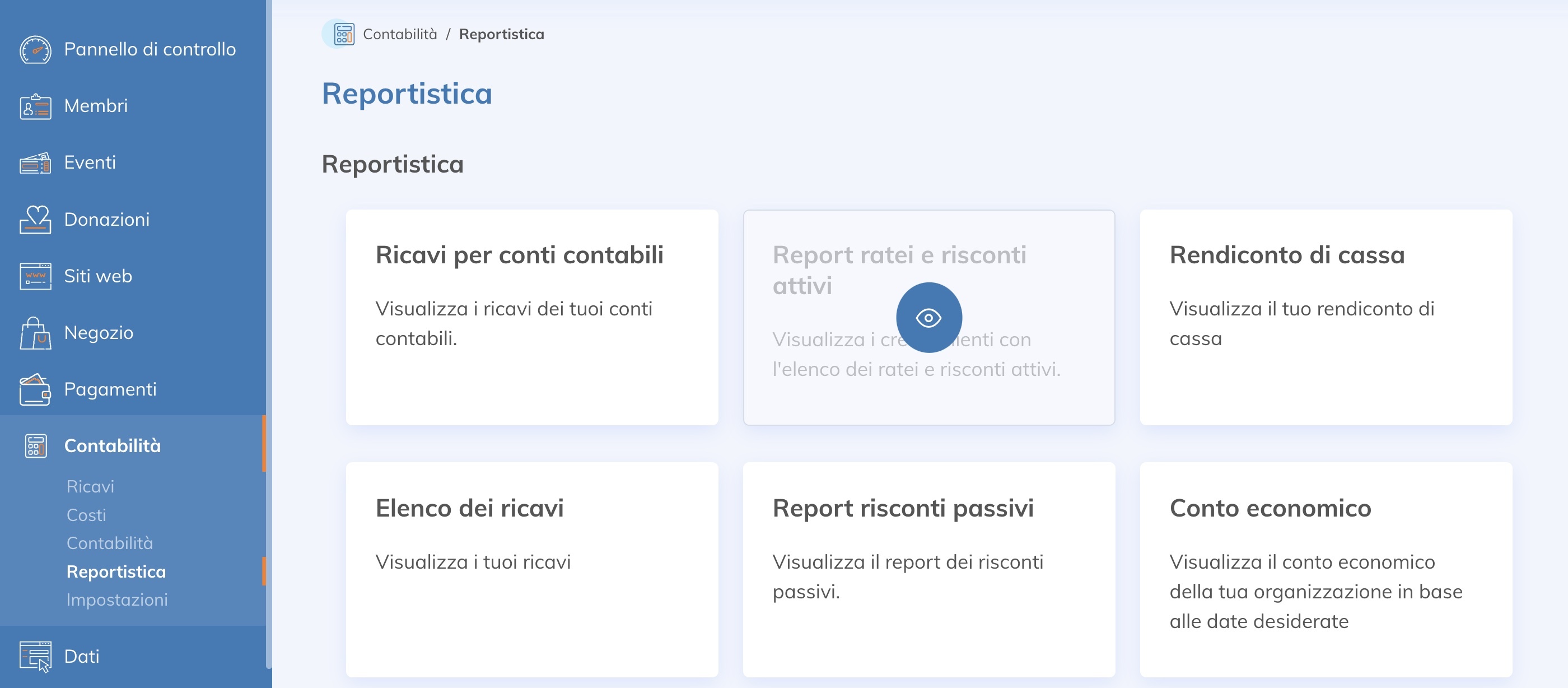Click Contabilità breadcrumb link
Viewport: 1568px width, 688px height.
[400, 34]
